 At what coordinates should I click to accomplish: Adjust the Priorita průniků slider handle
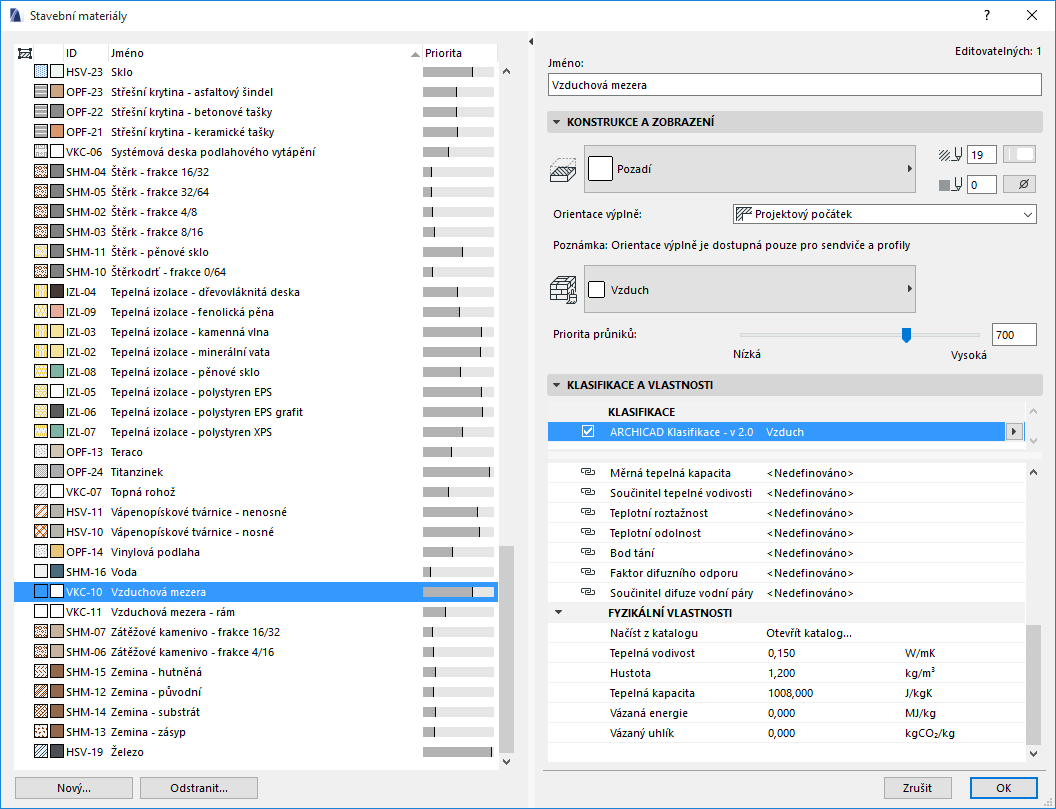[906, 335]
